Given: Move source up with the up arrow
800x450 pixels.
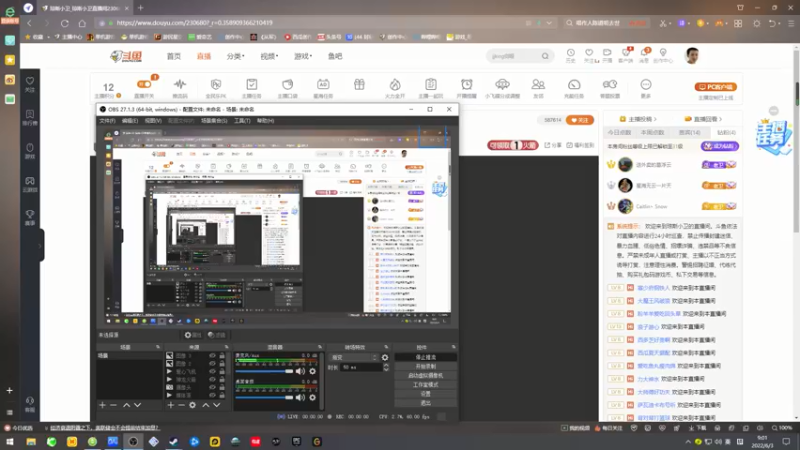Looking at the screenshot, I should [x=206, y=405].
